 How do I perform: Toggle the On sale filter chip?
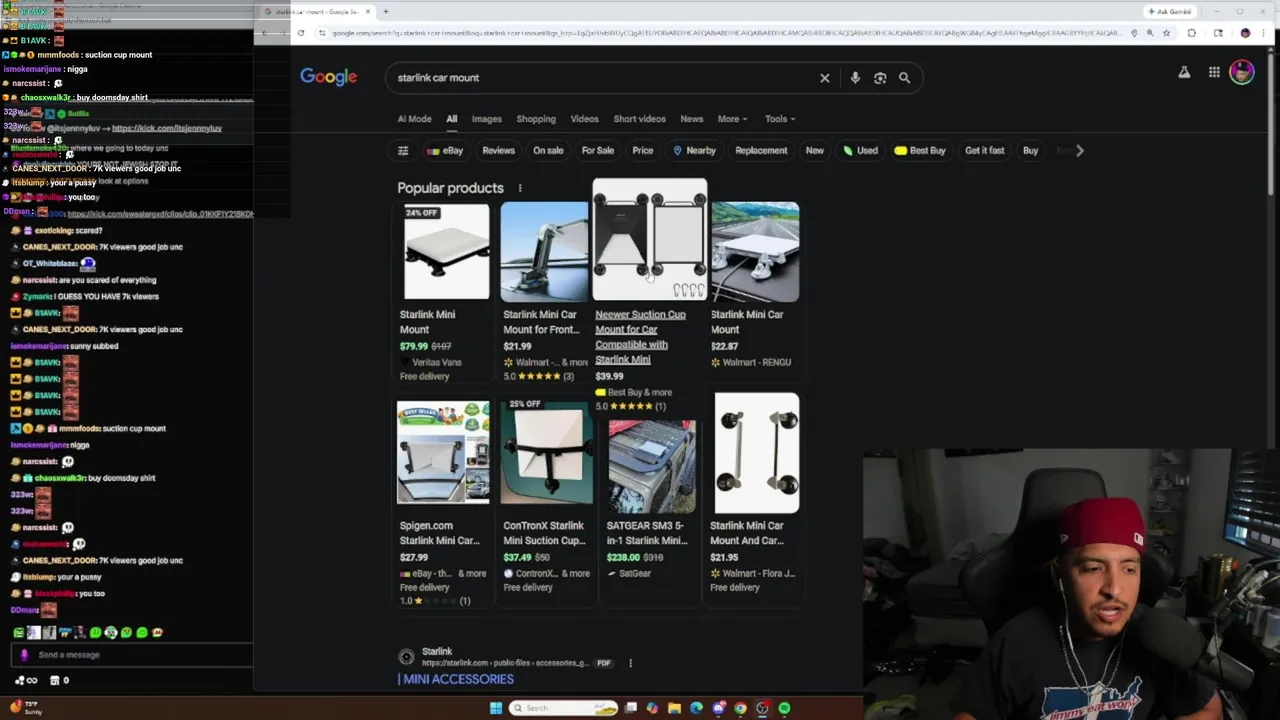(x=548, y=150)
